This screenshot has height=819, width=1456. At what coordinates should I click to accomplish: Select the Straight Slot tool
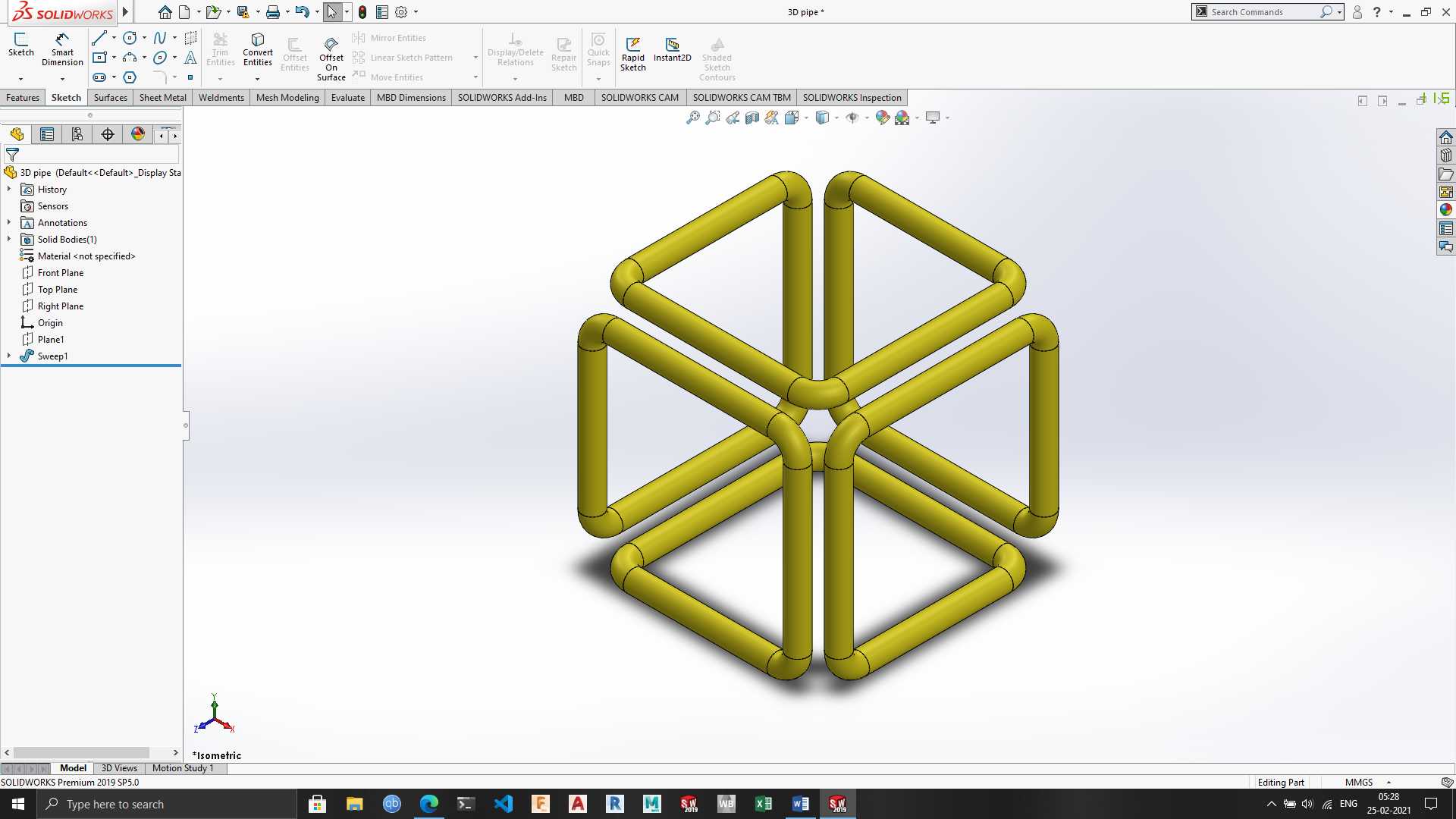pos(99,77)
